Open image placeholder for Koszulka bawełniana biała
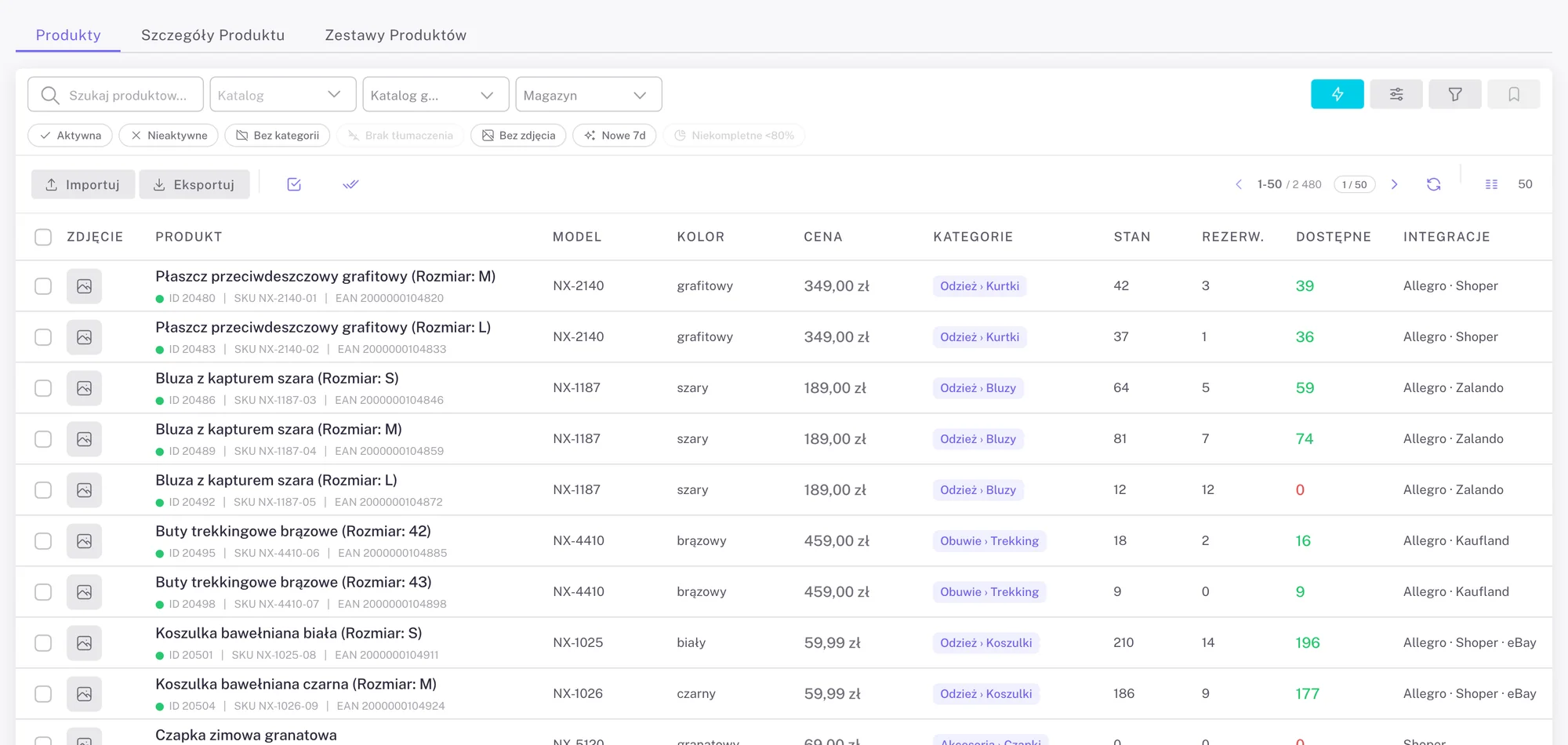 [84, 643]
